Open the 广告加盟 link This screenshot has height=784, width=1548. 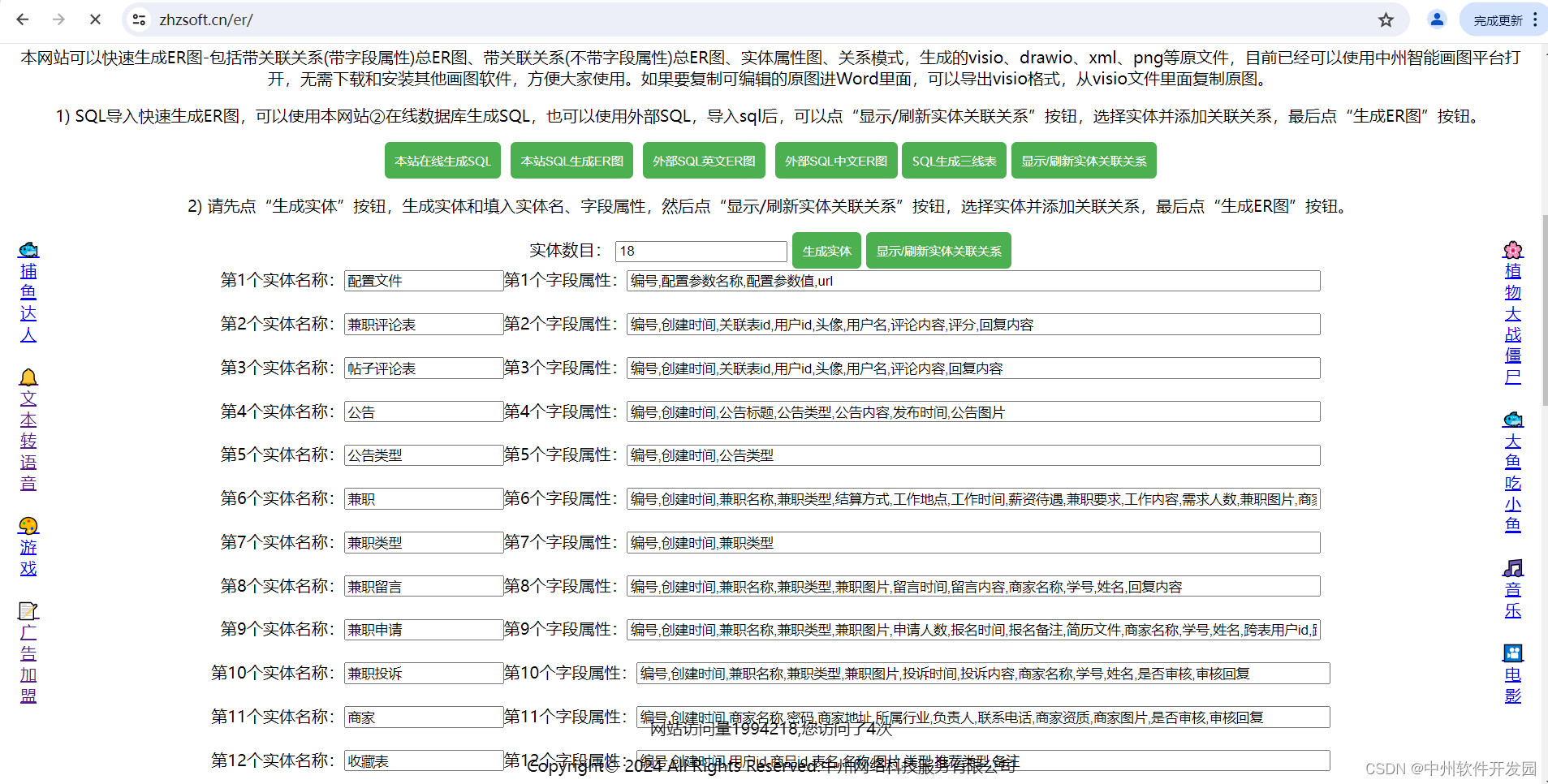click(x=28, y=664)
